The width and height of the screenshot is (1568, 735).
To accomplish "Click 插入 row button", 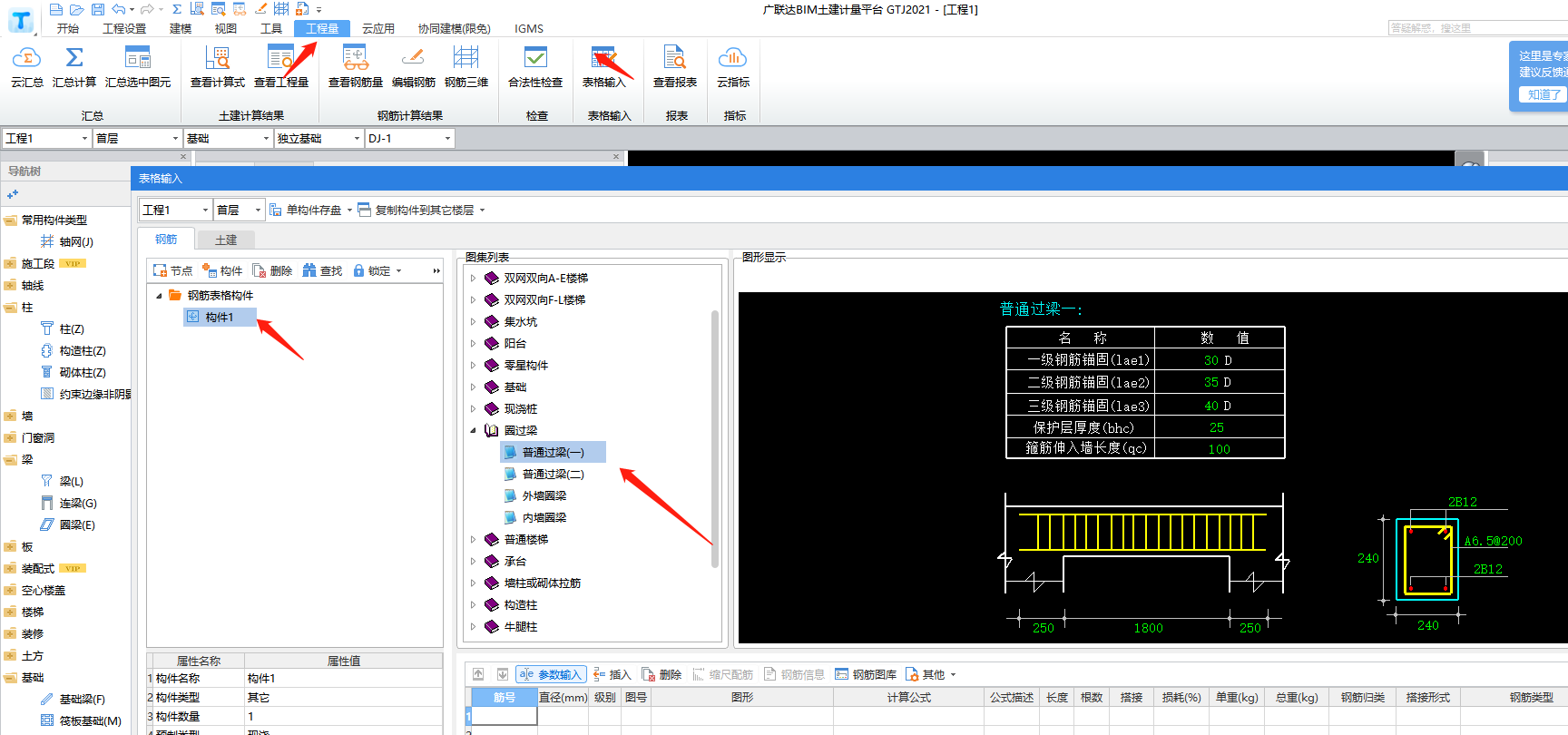I will pos(612,674).
